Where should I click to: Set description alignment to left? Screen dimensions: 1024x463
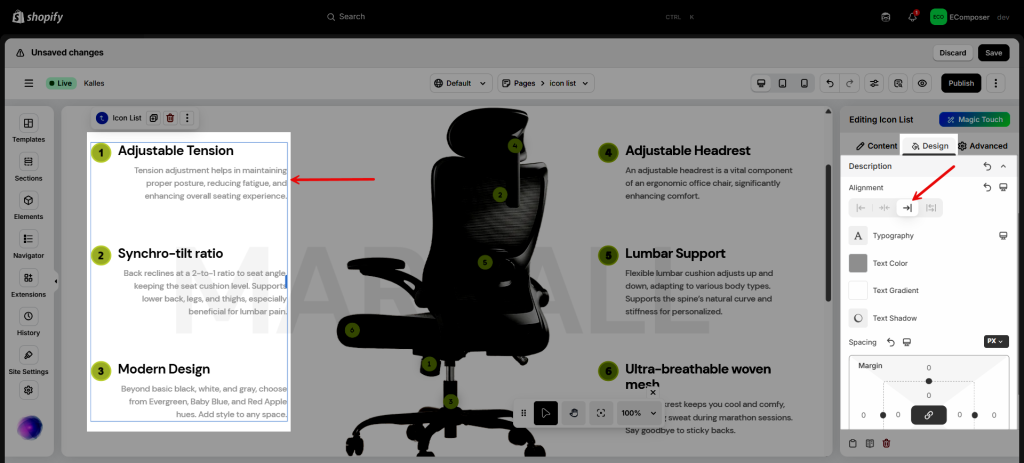click(x=861, y=208)
